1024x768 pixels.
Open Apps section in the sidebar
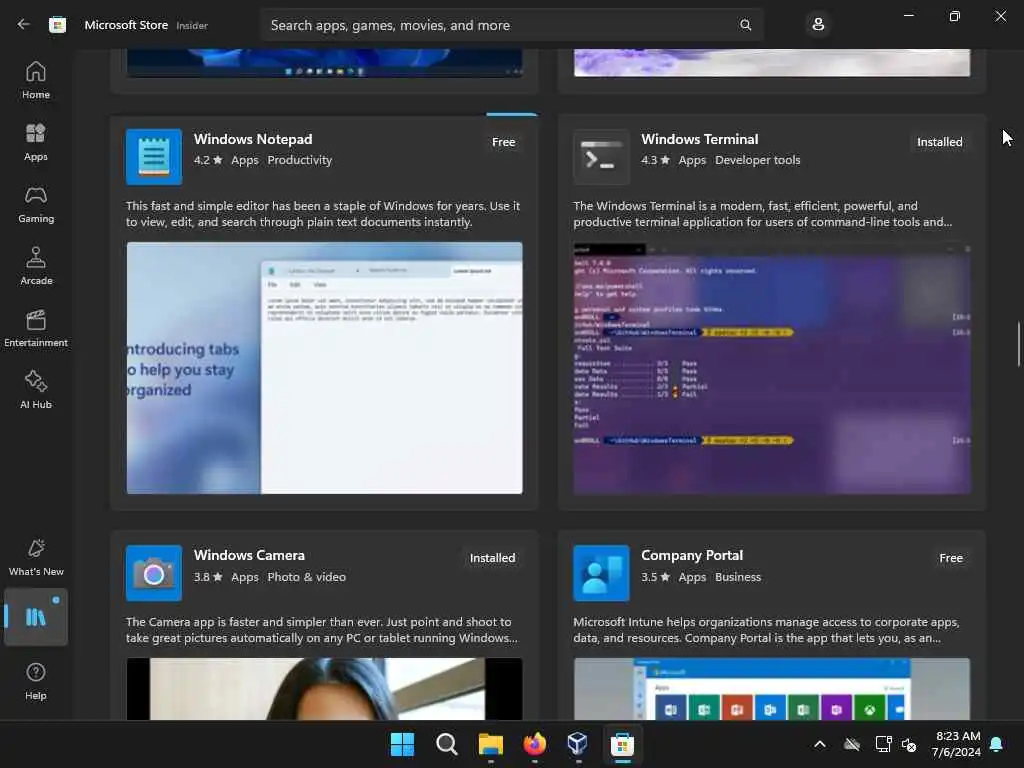pos(36,142)
